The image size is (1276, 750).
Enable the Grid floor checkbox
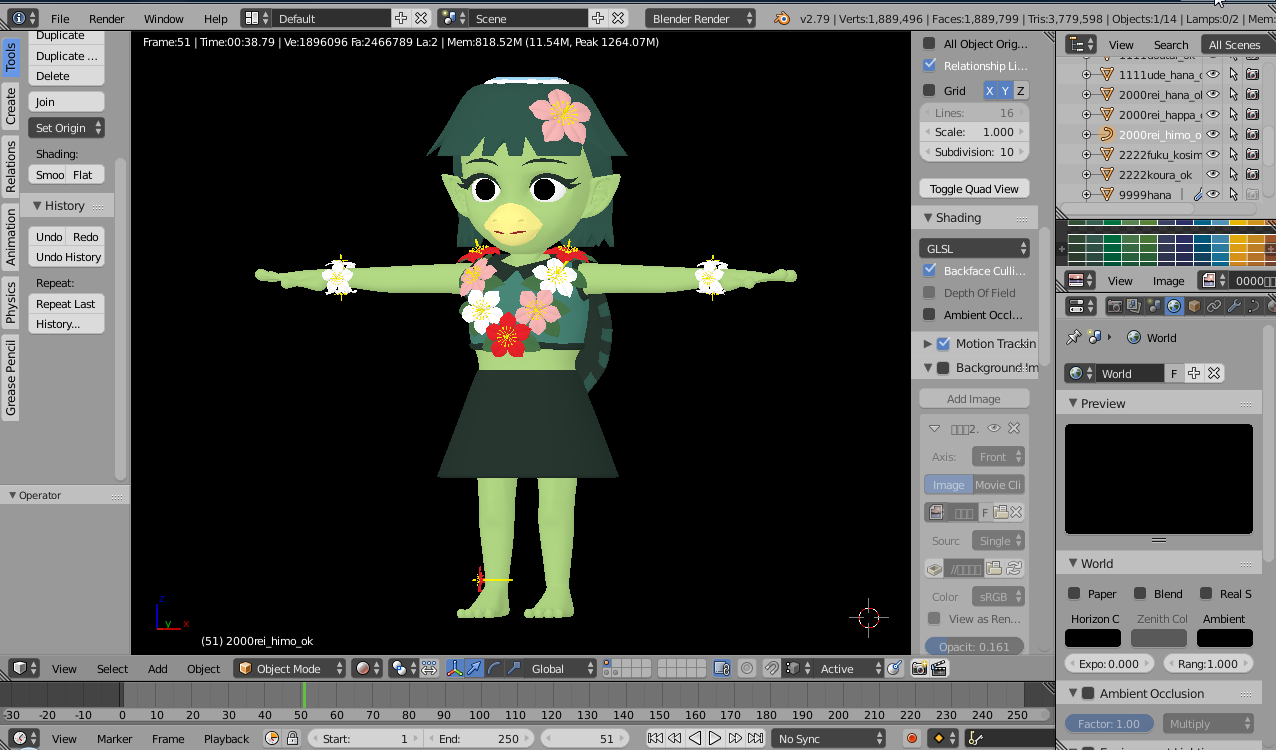click(x=929, y=90)
